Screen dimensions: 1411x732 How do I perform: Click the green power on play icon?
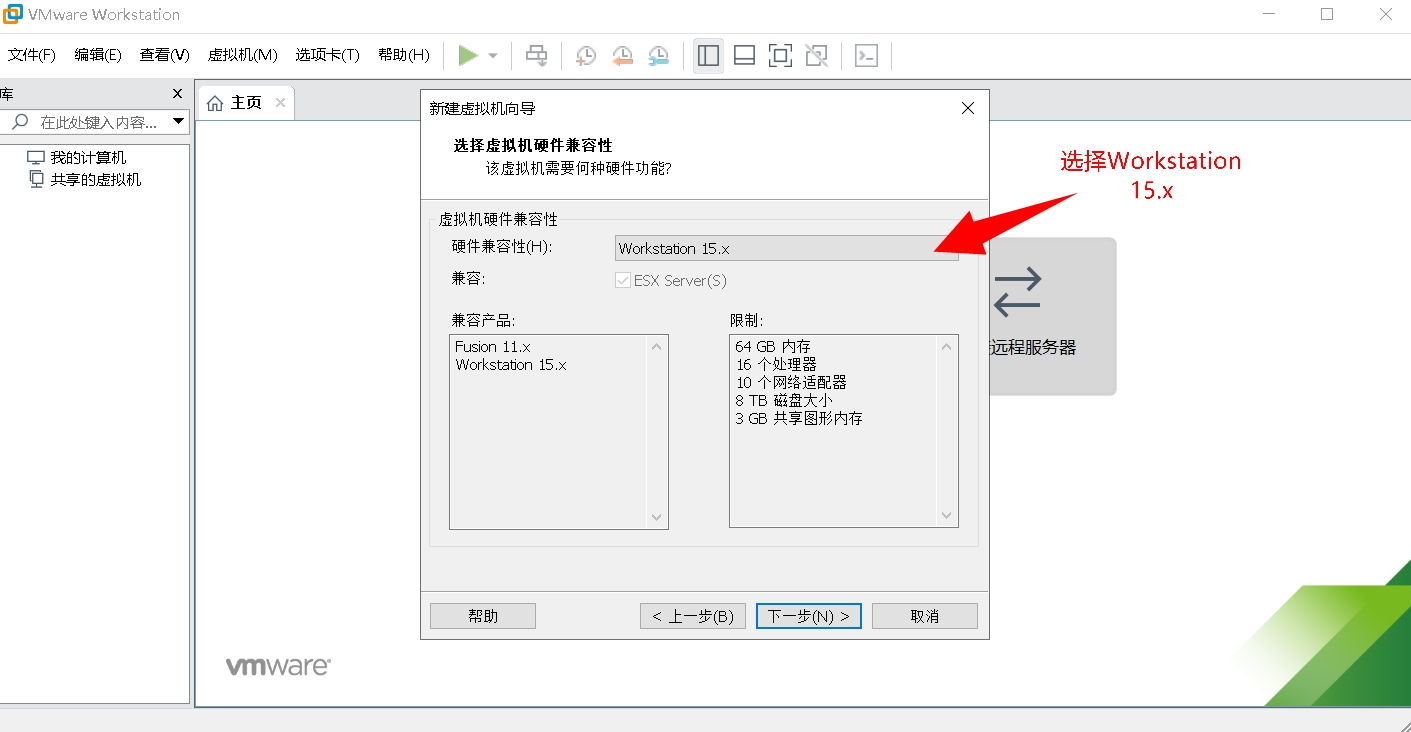pos(468,56)
